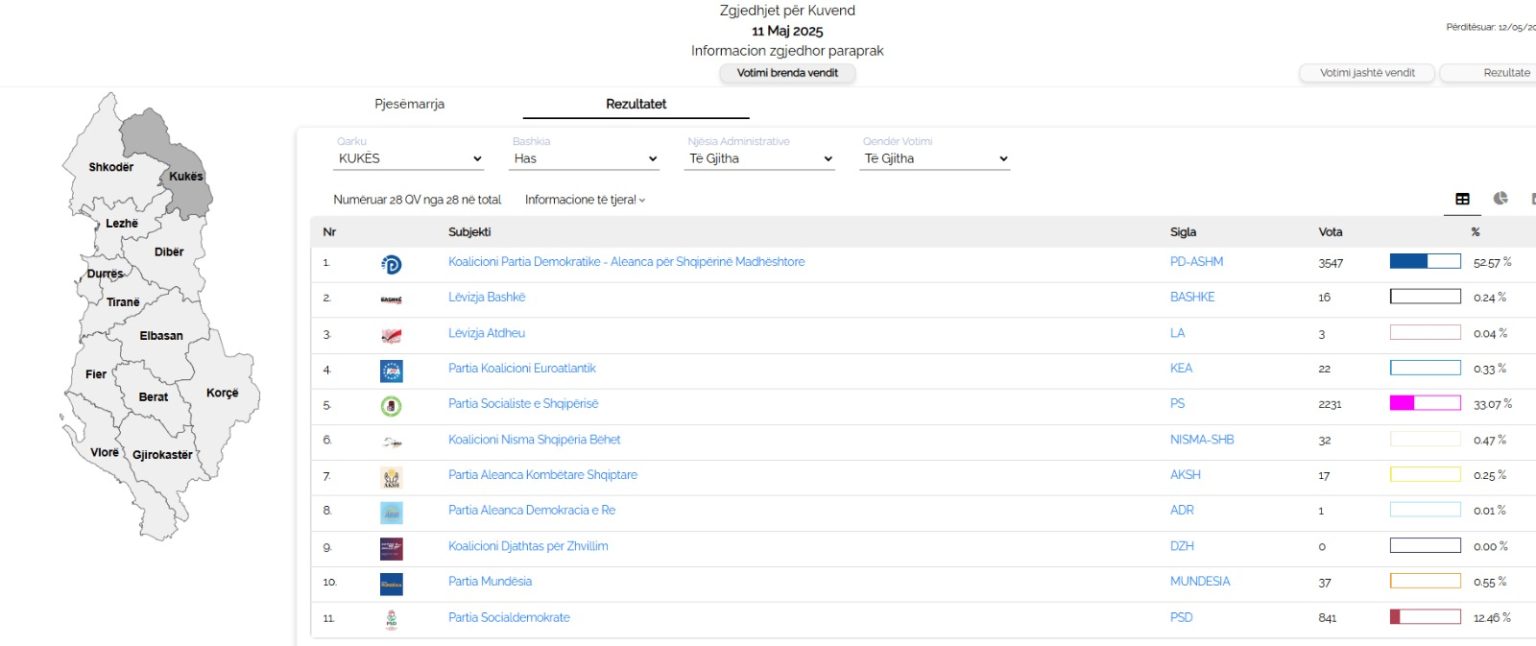Open the Qendër Votimi dropdown
The width and height of the screenshot is (1536, 646).
pyautogui.click(x=935, y=158)
